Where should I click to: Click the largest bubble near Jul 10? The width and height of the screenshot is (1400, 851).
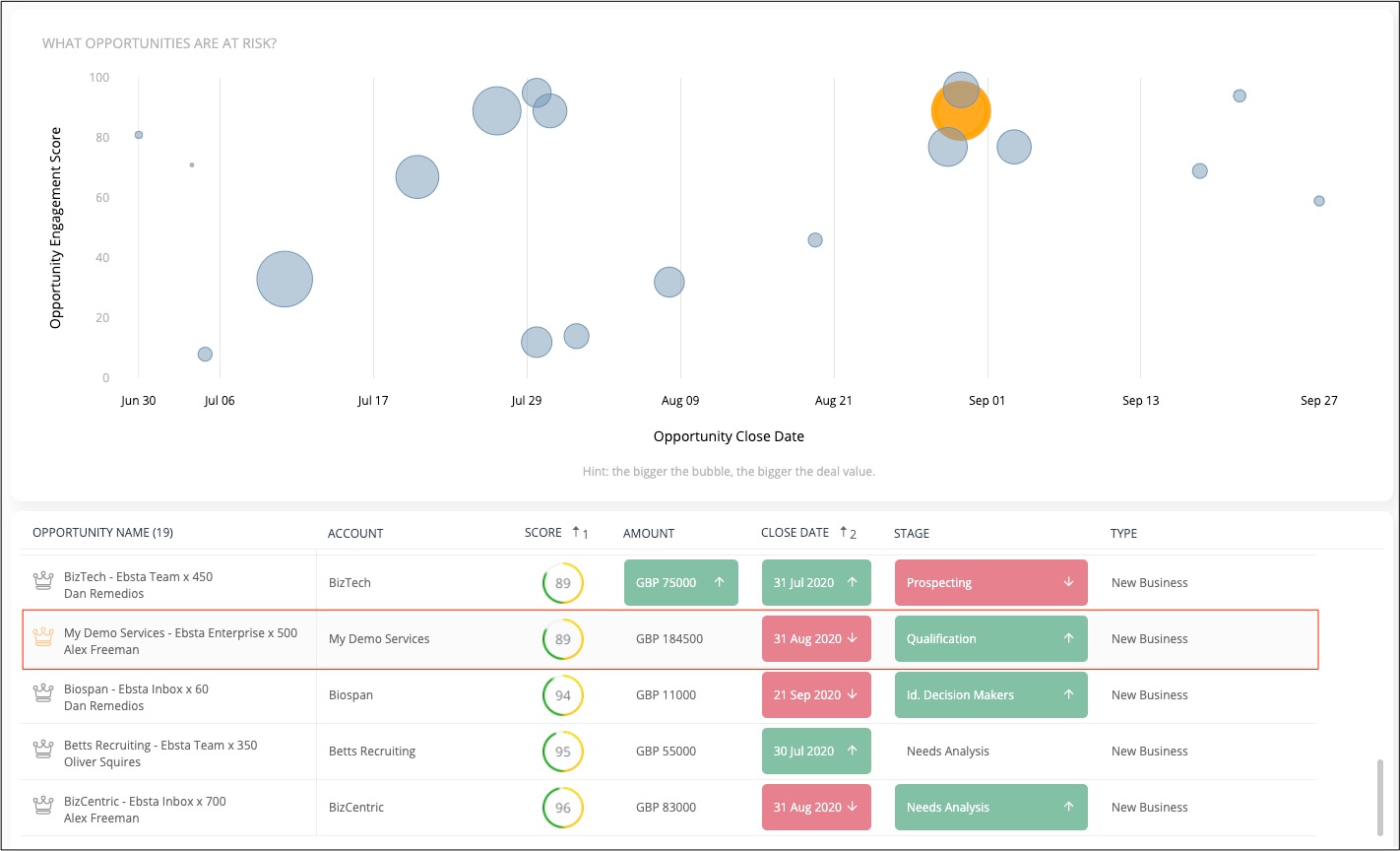285,280
